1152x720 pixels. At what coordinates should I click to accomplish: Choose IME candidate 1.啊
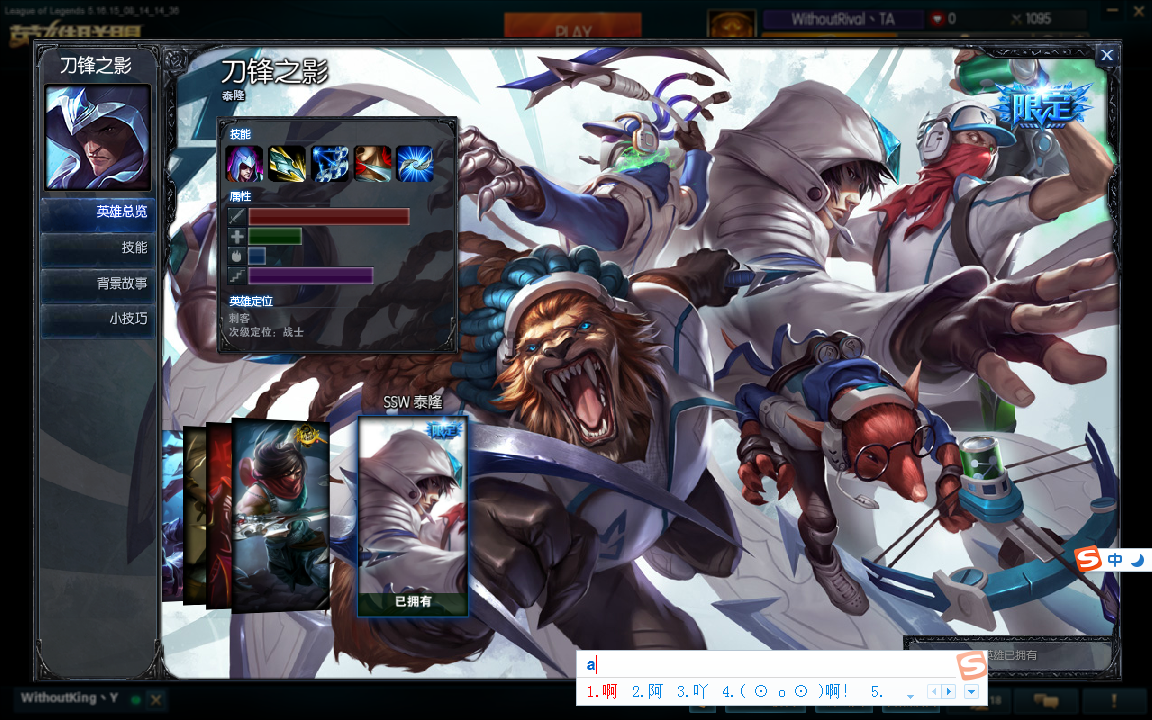[x=602, y=691]
